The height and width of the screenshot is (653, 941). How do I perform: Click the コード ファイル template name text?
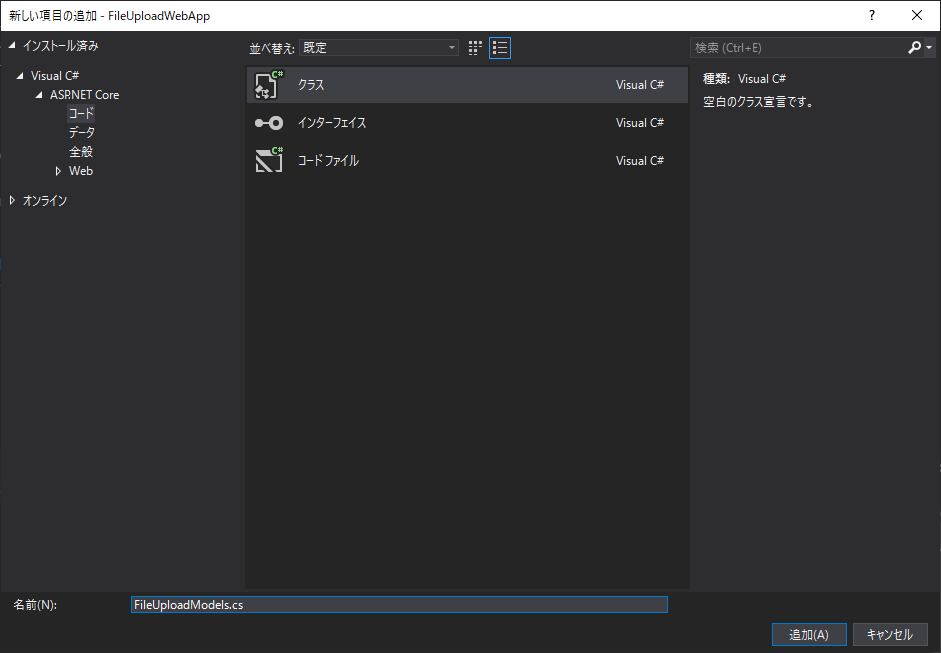328,161
